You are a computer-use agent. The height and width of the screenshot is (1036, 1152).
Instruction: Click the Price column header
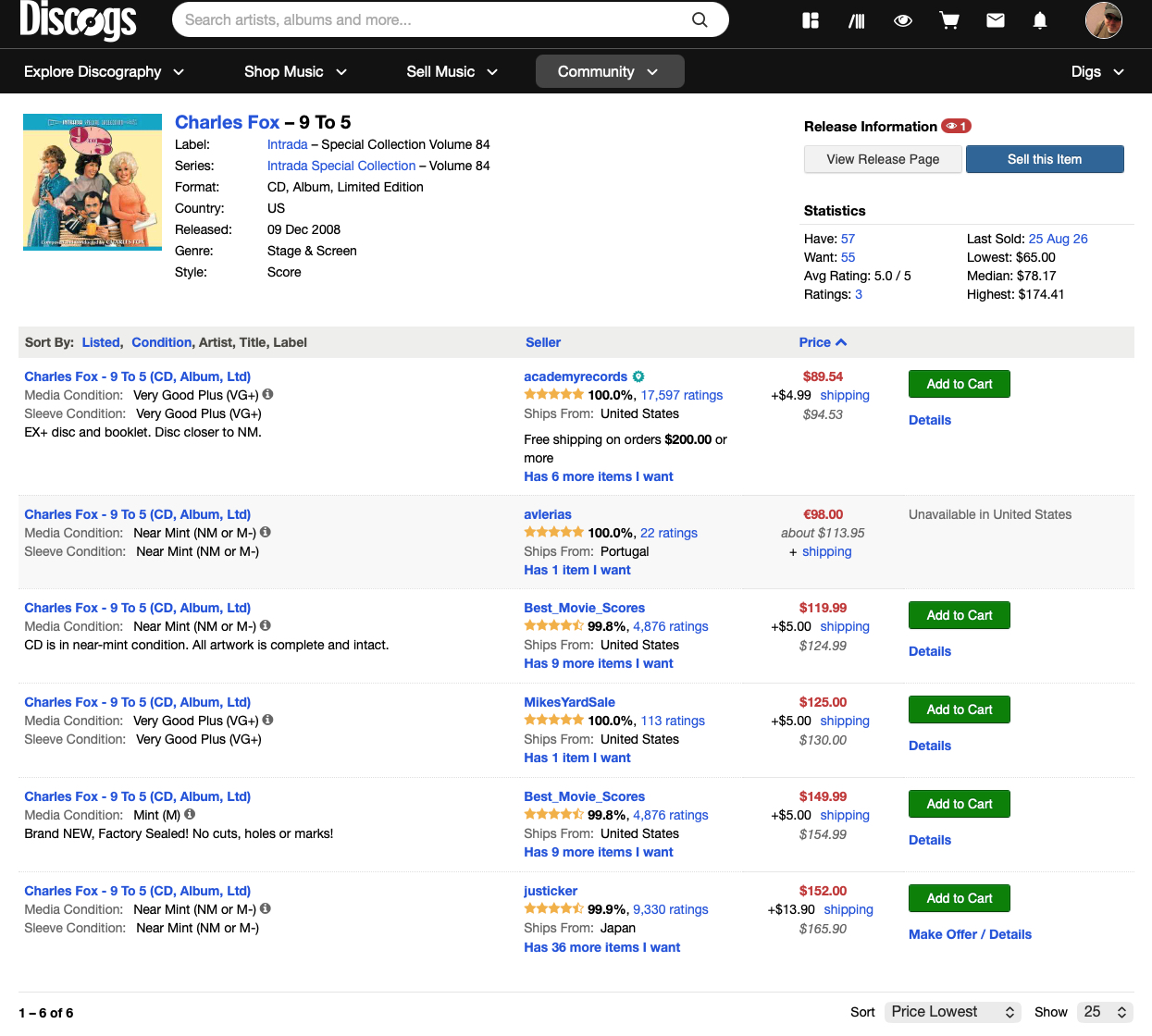815,342
